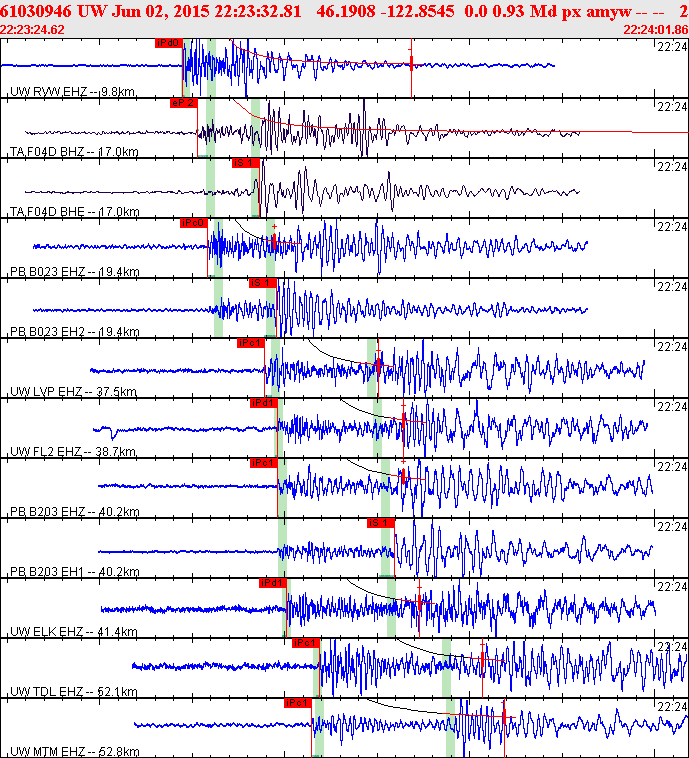
Task: Select the red coda marker on B203 EHZ trace
Action: (x=403, y=478)
